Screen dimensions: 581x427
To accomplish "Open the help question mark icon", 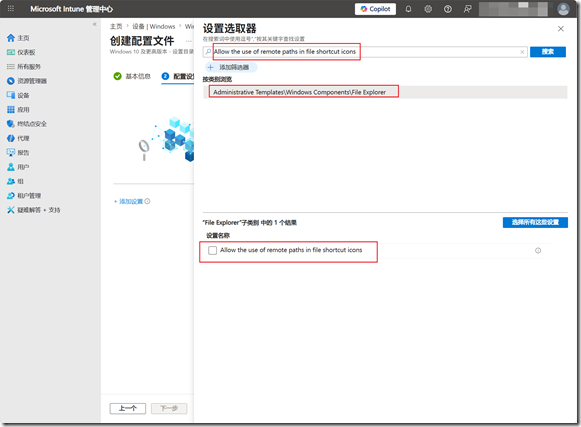I will point(448,9).
